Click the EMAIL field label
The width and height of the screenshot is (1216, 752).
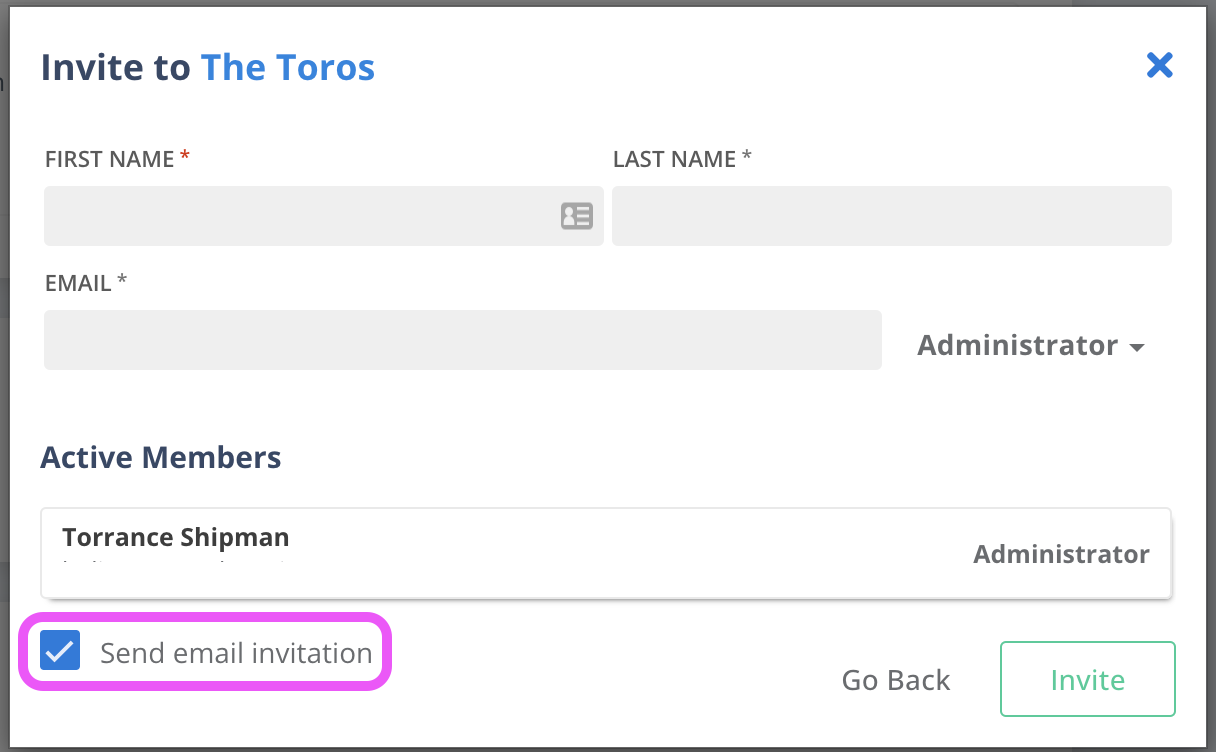coord(78,283)
